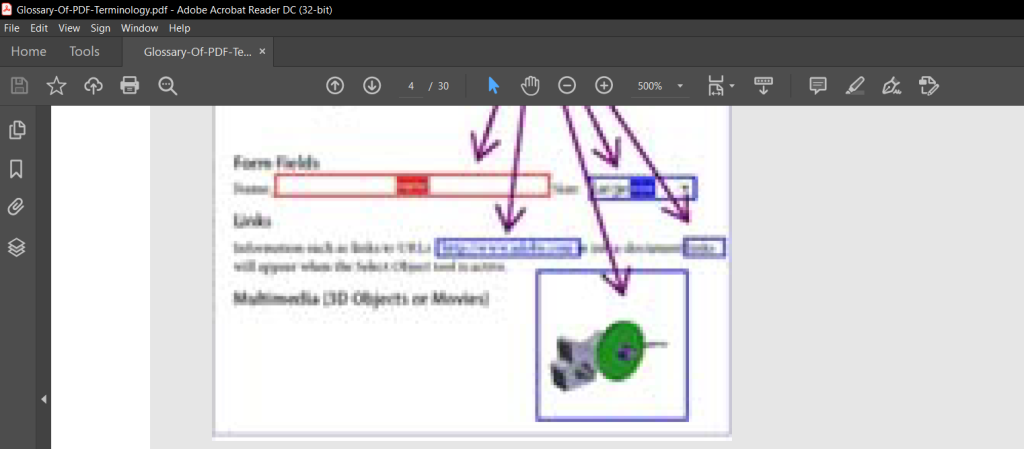The height and width of the screenshot is (449, 1024).
Task: Open the layers panel
Action: (x=17, y=247)
